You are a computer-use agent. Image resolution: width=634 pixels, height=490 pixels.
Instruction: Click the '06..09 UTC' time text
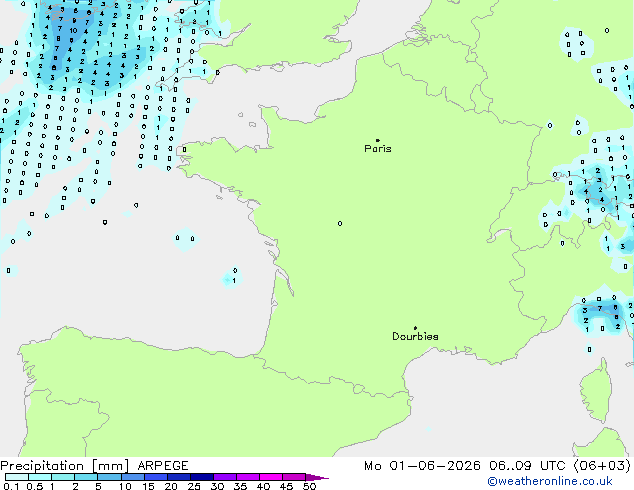pos(527,466)
